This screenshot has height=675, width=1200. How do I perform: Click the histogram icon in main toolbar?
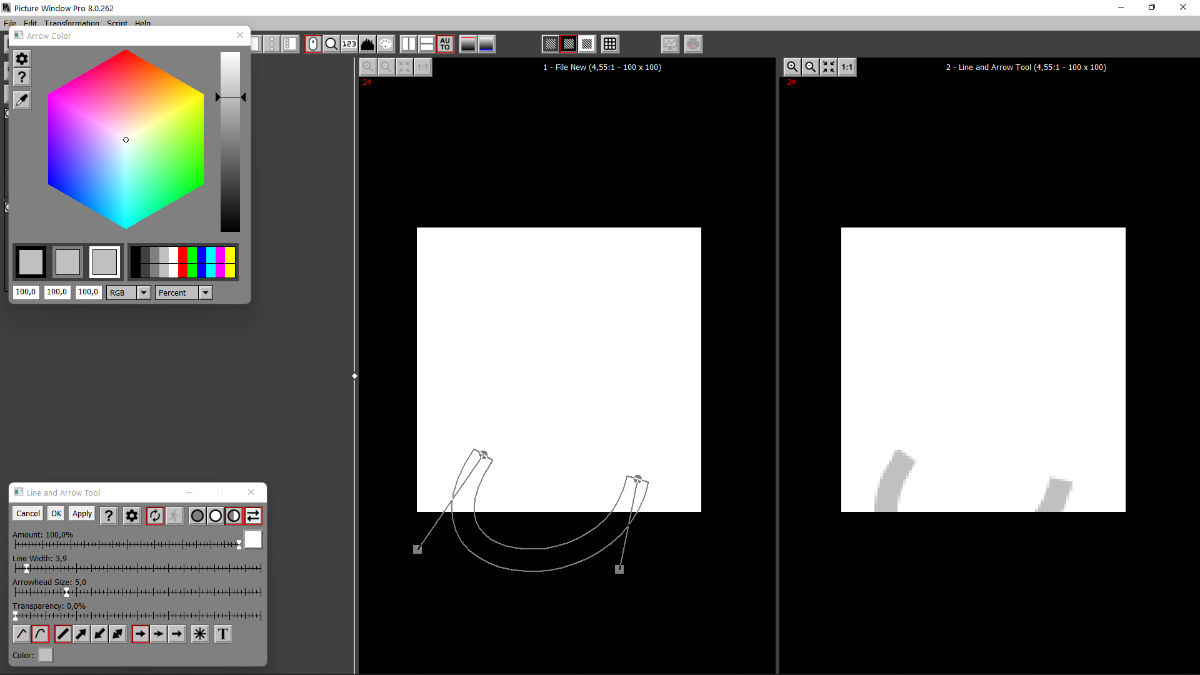coord(367,44)
